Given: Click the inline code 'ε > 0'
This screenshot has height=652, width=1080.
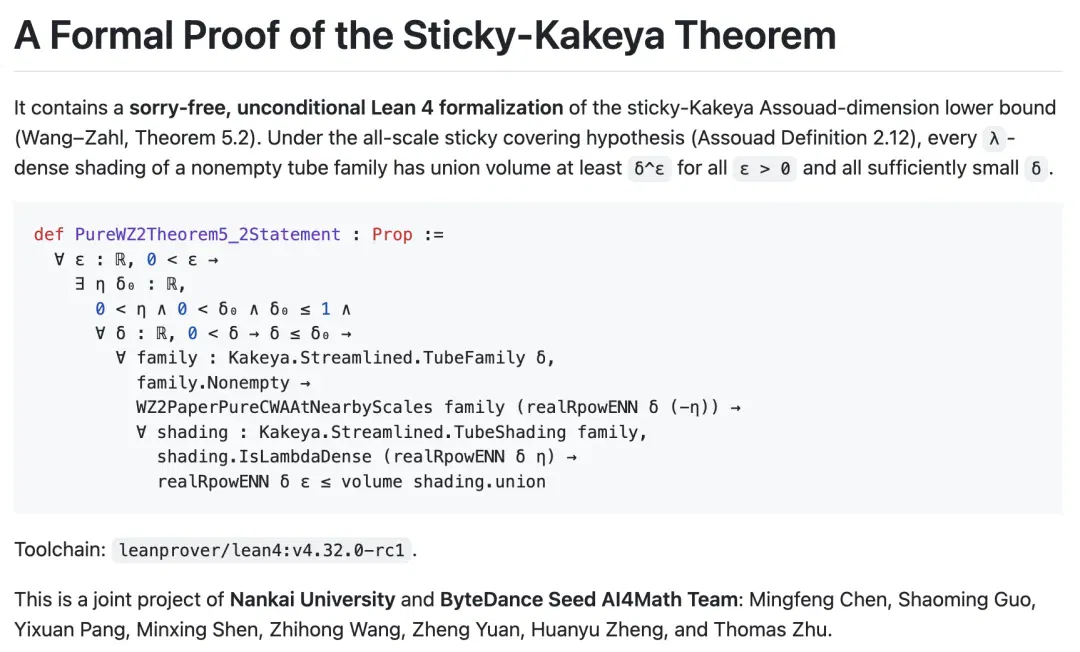Looking at the screenshot, I should [765, 169].
